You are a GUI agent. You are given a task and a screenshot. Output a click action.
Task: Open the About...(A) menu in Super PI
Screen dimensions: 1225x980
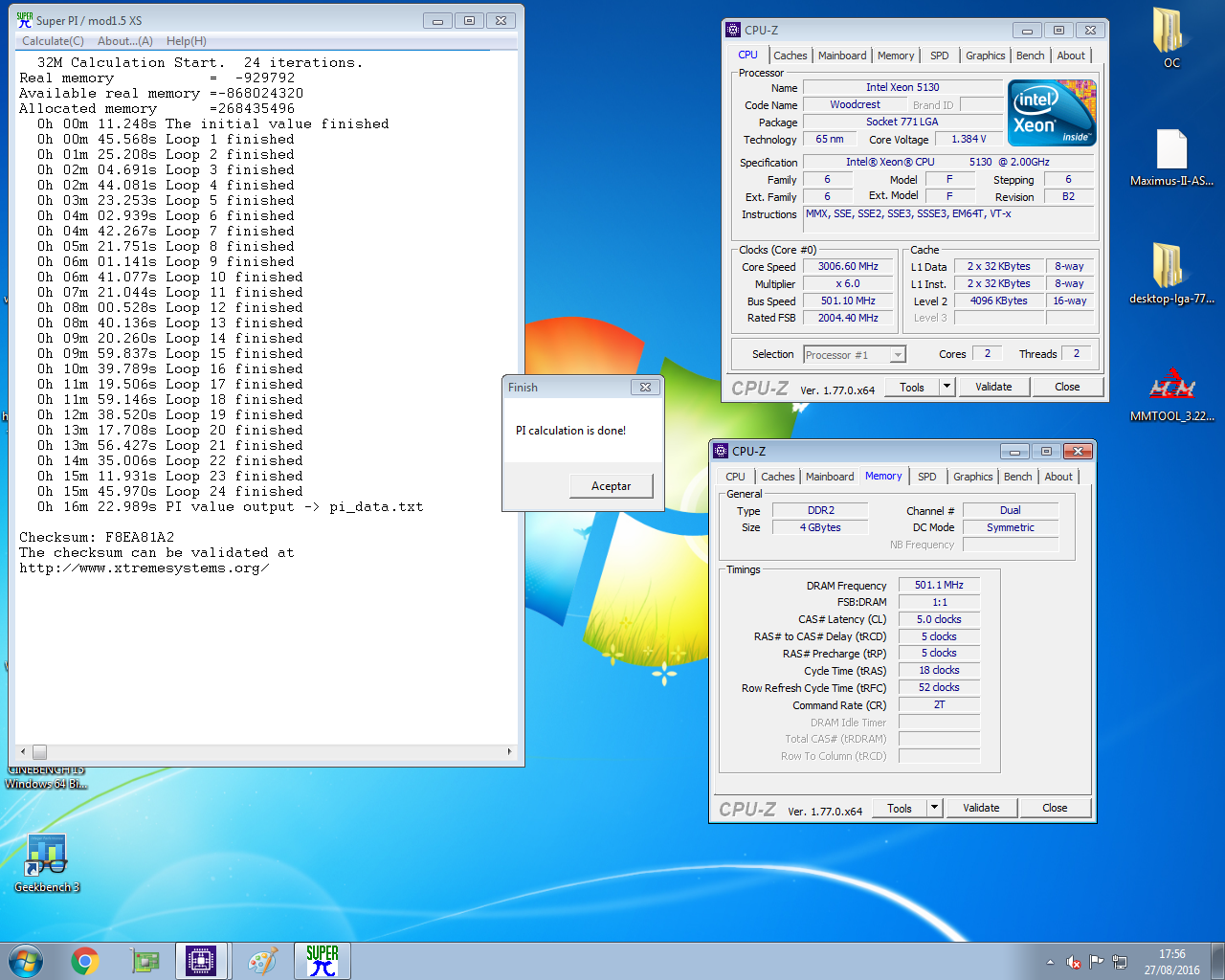[125, 41]
